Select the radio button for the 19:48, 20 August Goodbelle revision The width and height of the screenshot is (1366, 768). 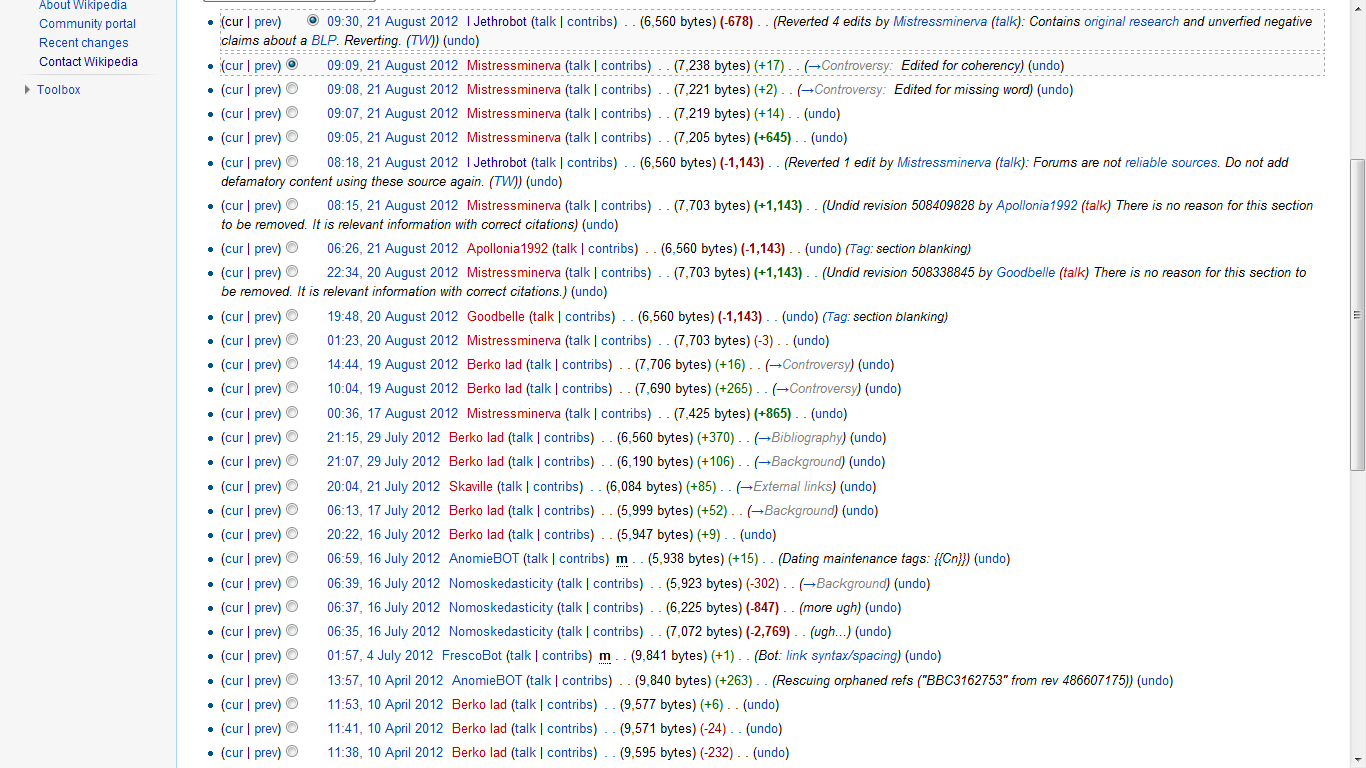click(291, 316)
